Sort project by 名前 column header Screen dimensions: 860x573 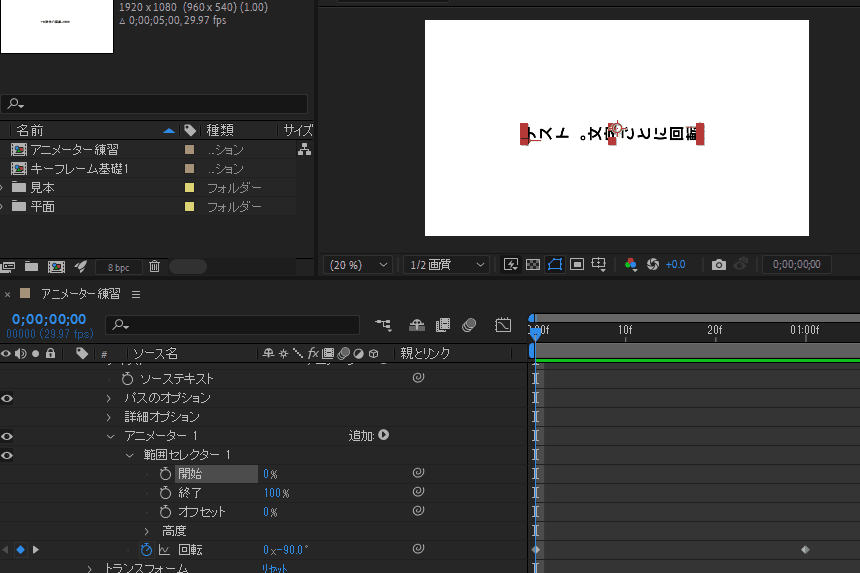30,130
